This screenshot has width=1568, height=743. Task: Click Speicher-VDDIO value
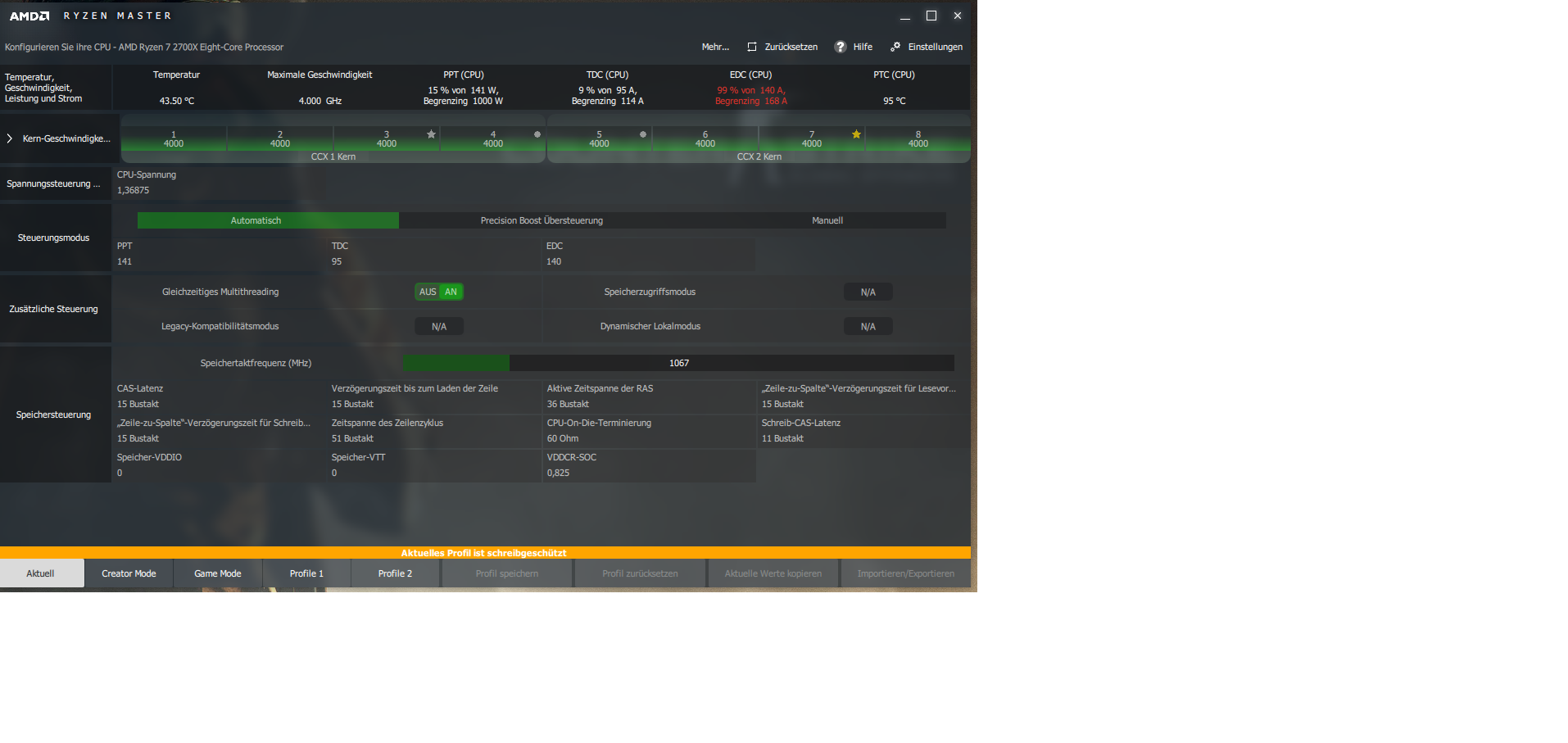coord(120,473)
